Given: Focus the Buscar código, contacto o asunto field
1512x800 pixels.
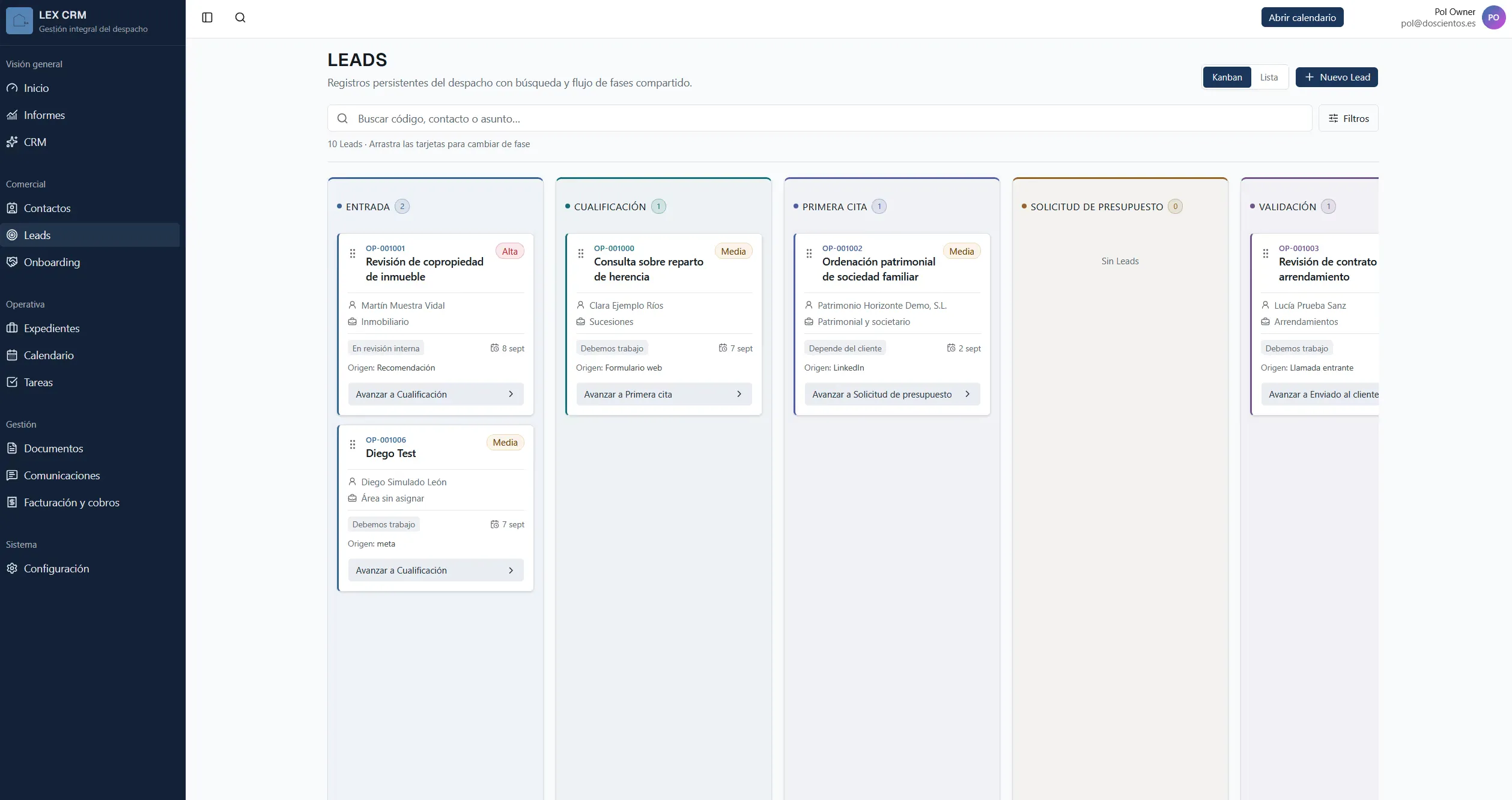Looking at the screenshot, I should click(819, 118).
